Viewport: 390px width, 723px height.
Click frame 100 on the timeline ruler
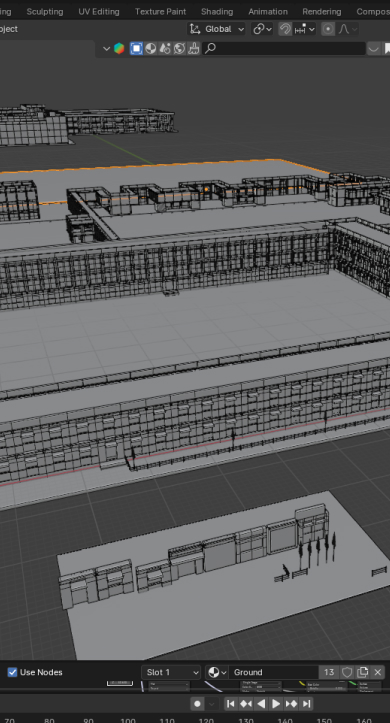point(128,720)
